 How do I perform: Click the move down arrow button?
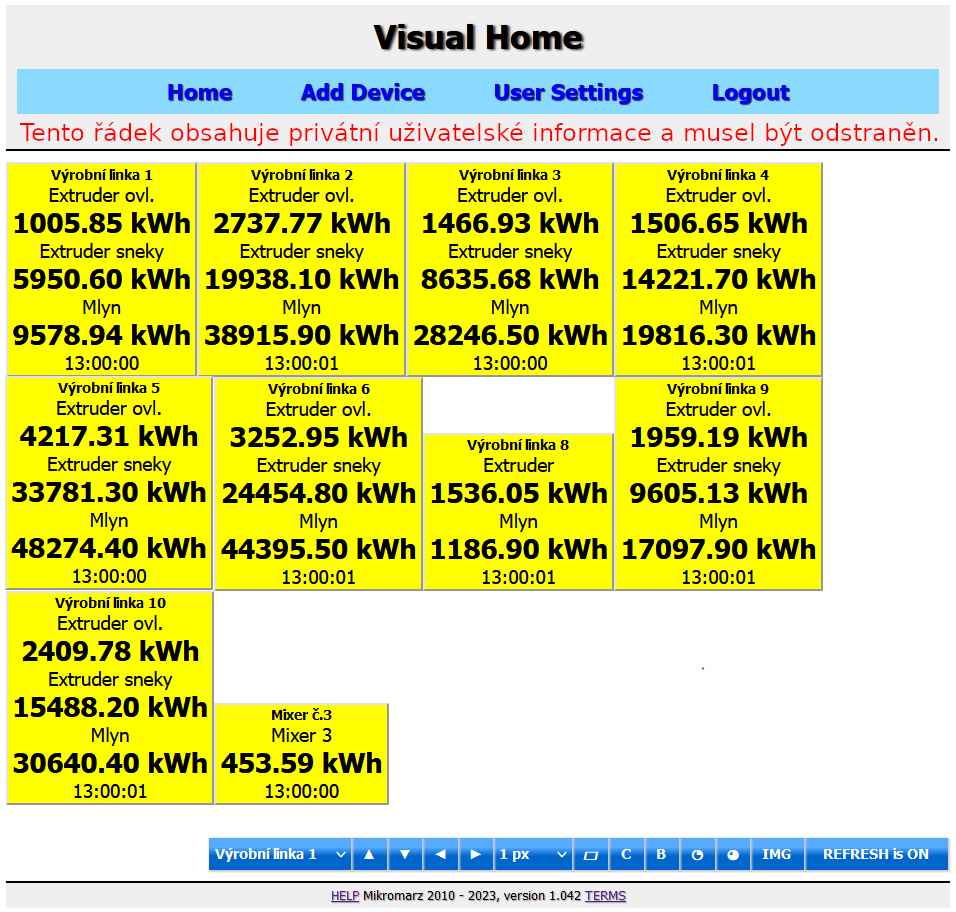pyautogui.click(x=405, y=854)
